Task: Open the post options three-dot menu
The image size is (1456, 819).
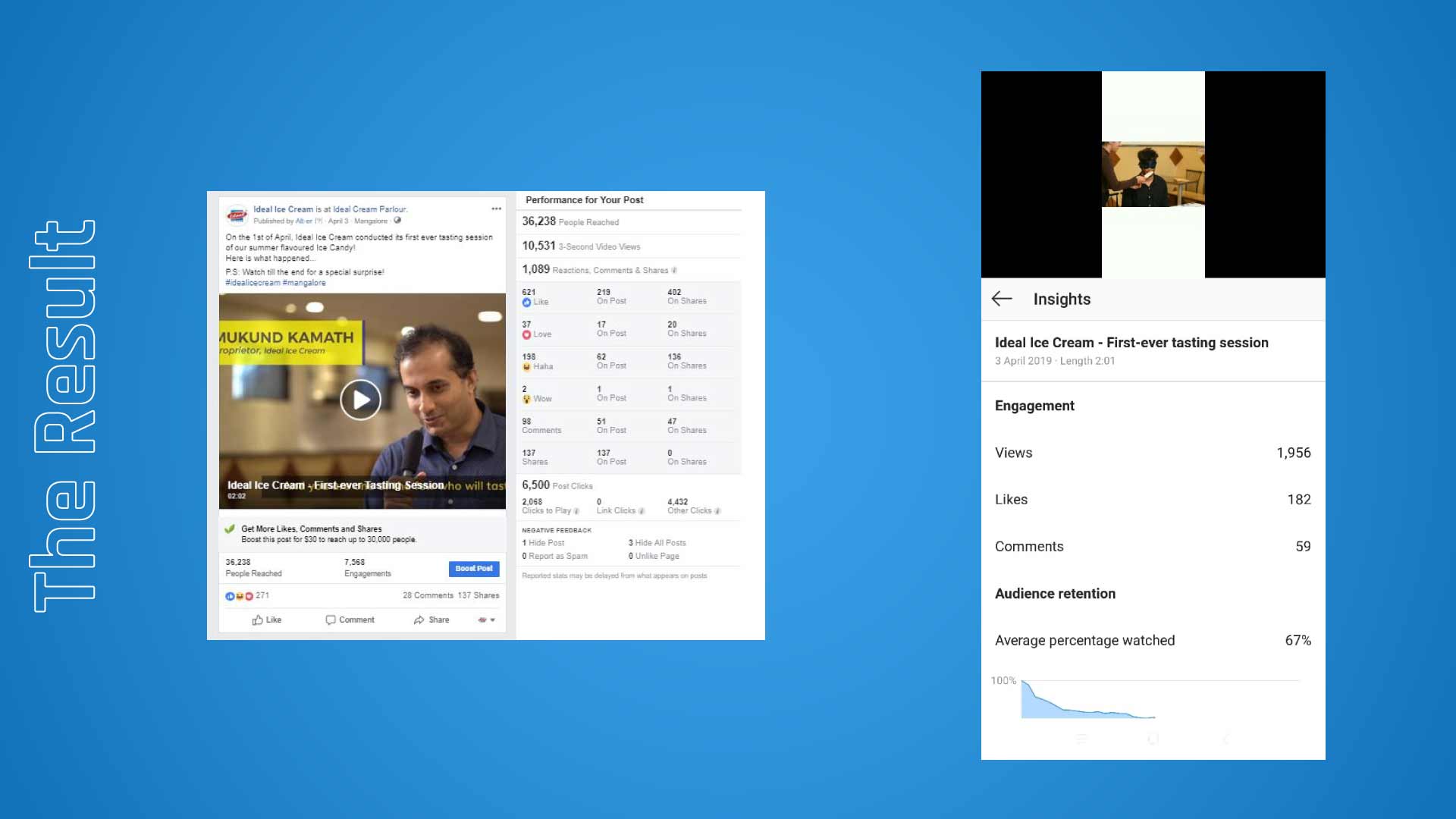Action: click(x=496, y=209)
